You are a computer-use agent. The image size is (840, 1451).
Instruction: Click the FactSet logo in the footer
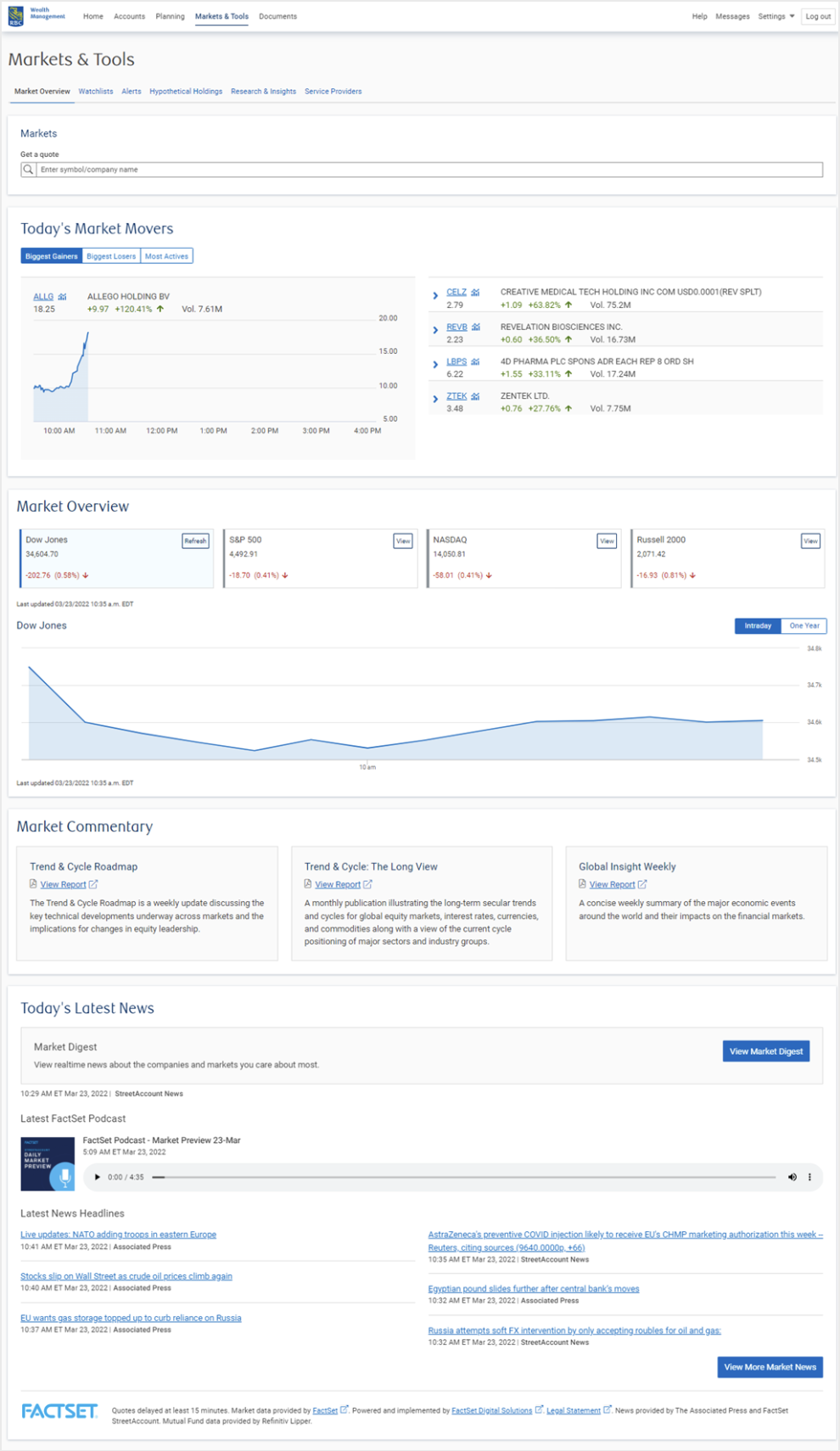(59, 1410)
